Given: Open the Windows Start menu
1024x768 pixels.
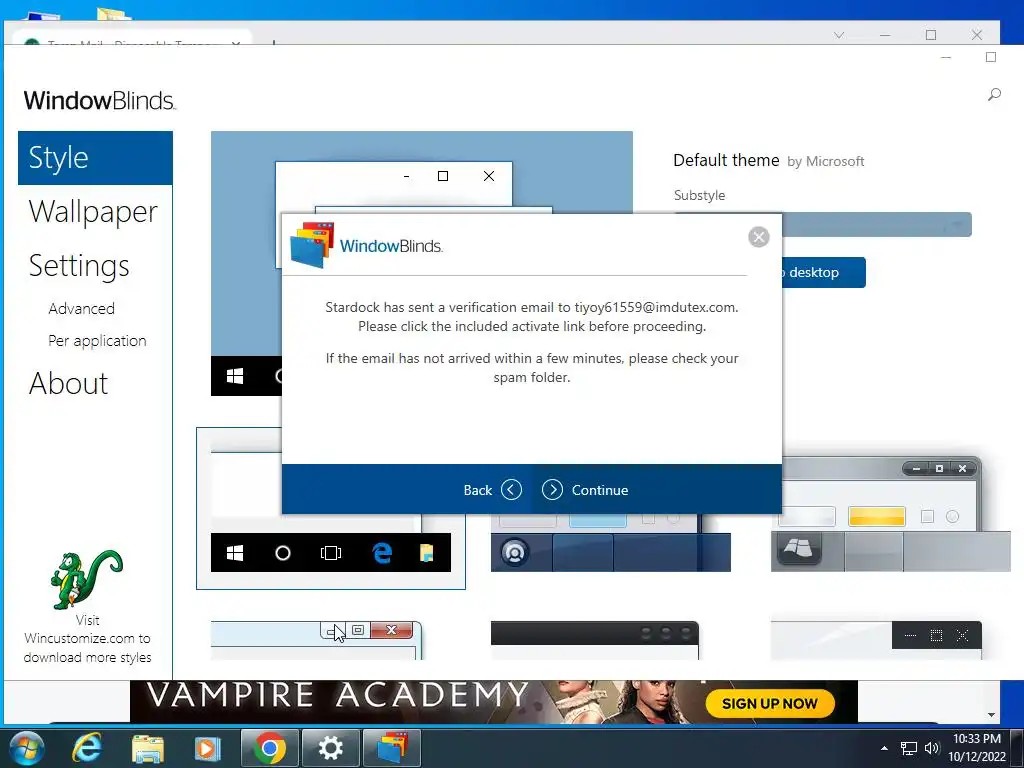Looking at the screenshot, I should point(27,748).
